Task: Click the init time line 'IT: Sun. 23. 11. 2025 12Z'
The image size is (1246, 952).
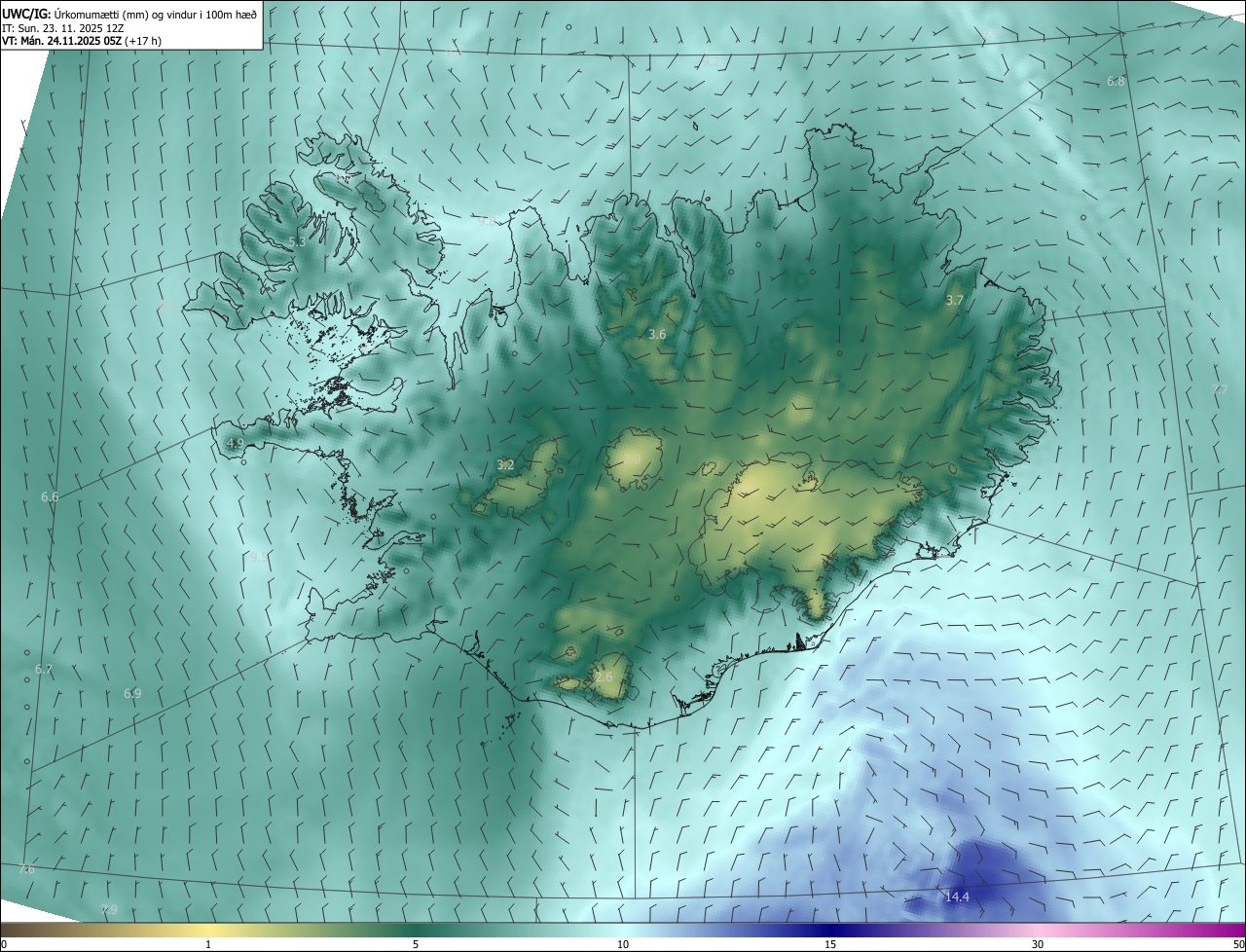Action: click(63, 28)
